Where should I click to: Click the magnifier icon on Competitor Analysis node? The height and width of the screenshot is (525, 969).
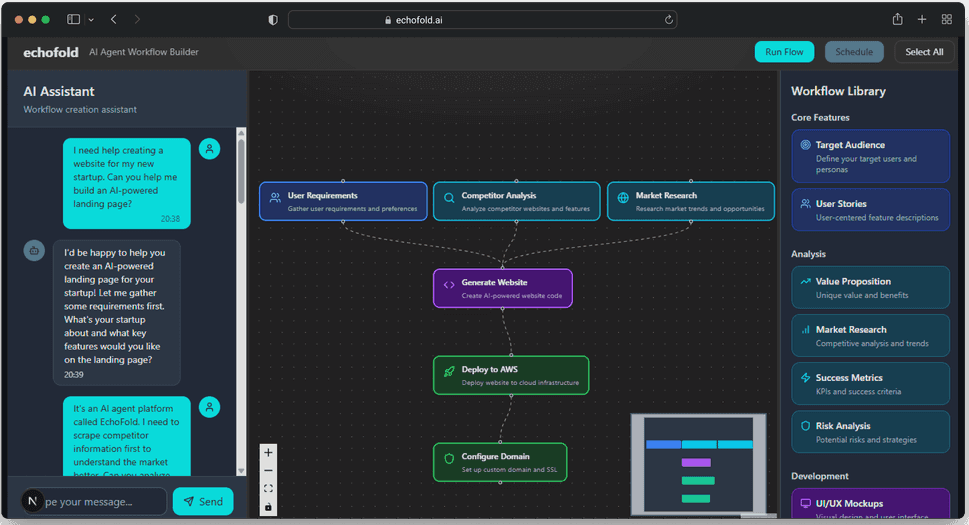[449, 198]
